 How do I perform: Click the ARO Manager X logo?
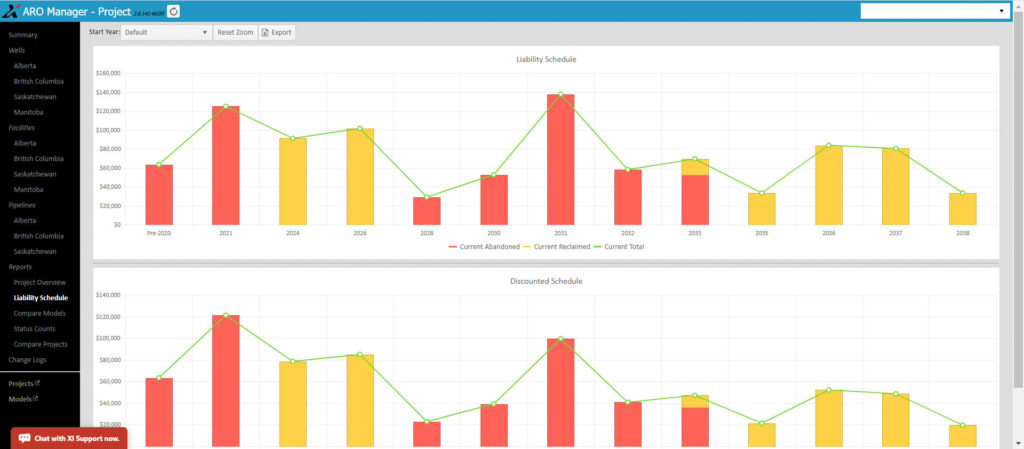click(11, 11)
